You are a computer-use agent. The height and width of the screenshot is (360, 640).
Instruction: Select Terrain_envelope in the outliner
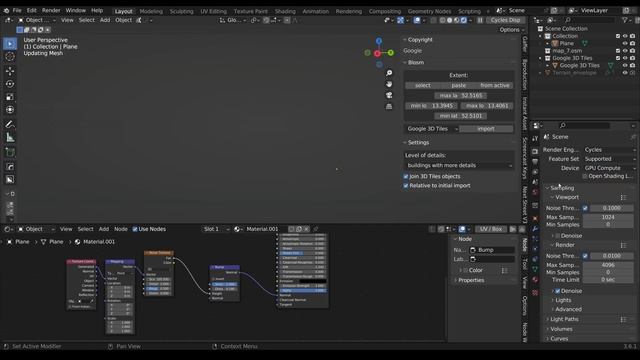tap(574, 73)
